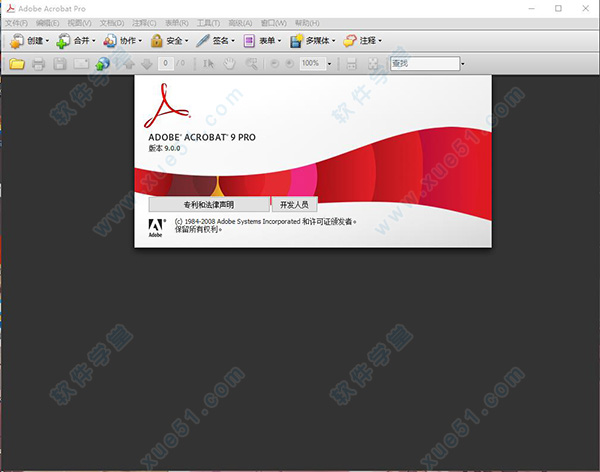Image resolution: width=600 pixels, height=472 pixels.
Task: Open the 工具(T) menu
Action: pyautogui.click(x=208, y=23)
